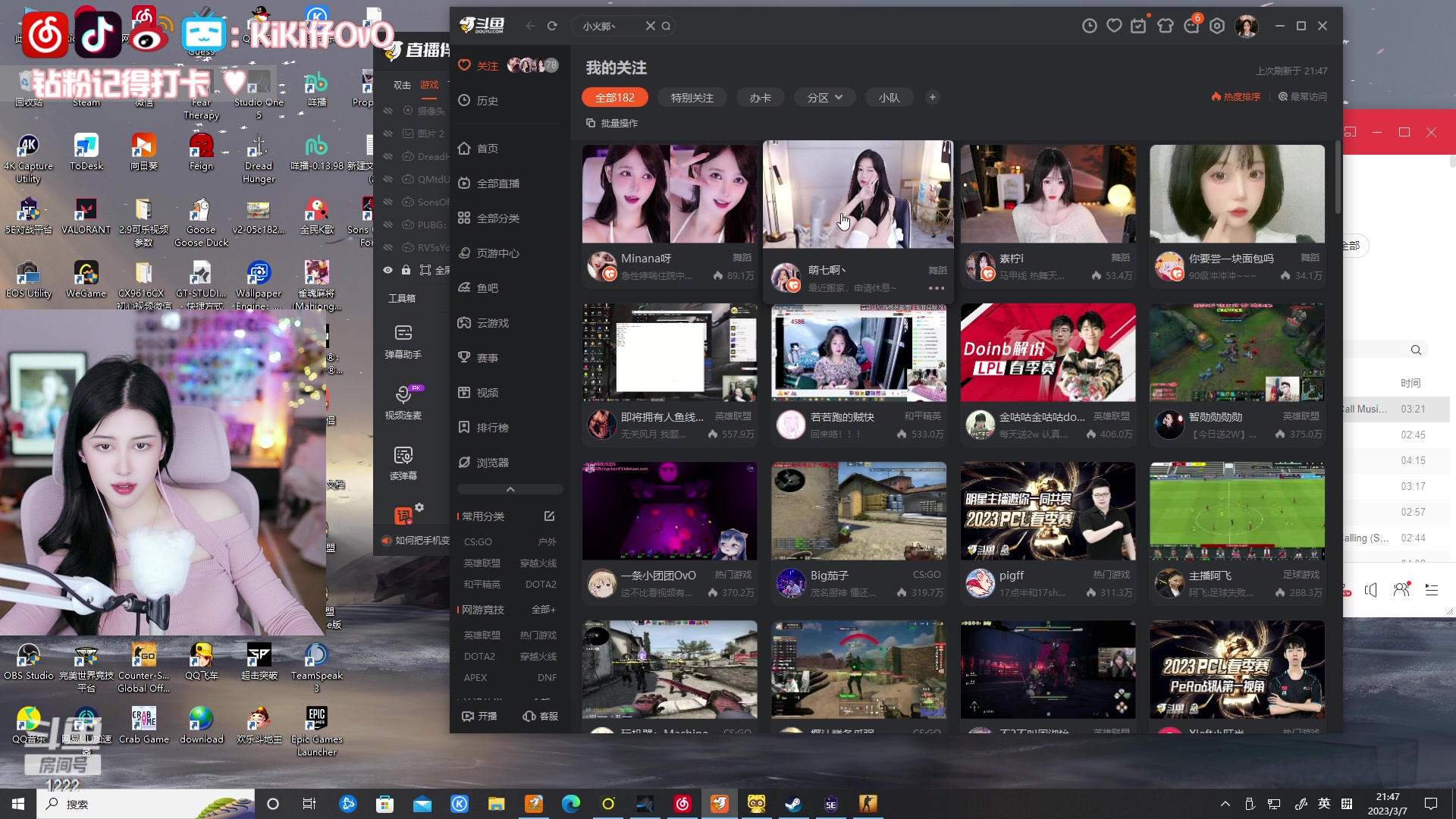Image resolution: width=1456 pixels, height=819 pixels.
Task: Switch to 游戏 tab in streaming companion
Action: click(x=429, y=85)
